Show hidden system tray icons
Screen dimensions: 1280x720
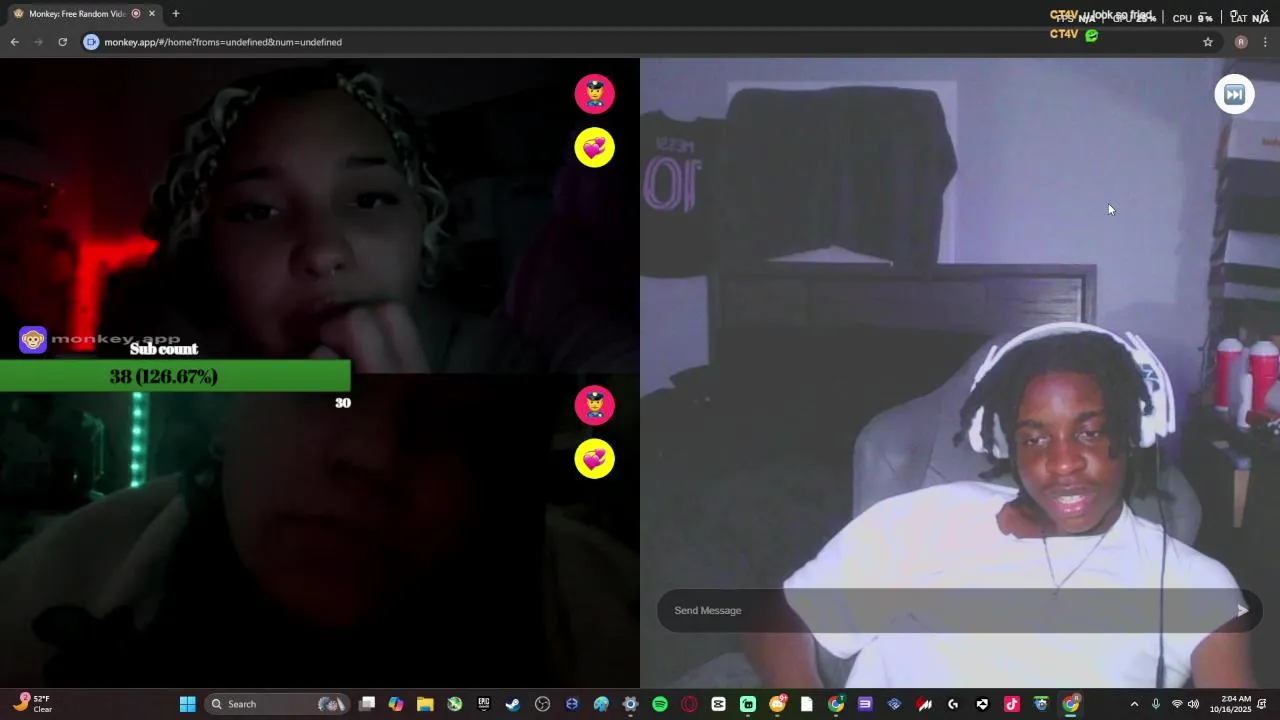pyautogui.click(x=1134, y=704)
